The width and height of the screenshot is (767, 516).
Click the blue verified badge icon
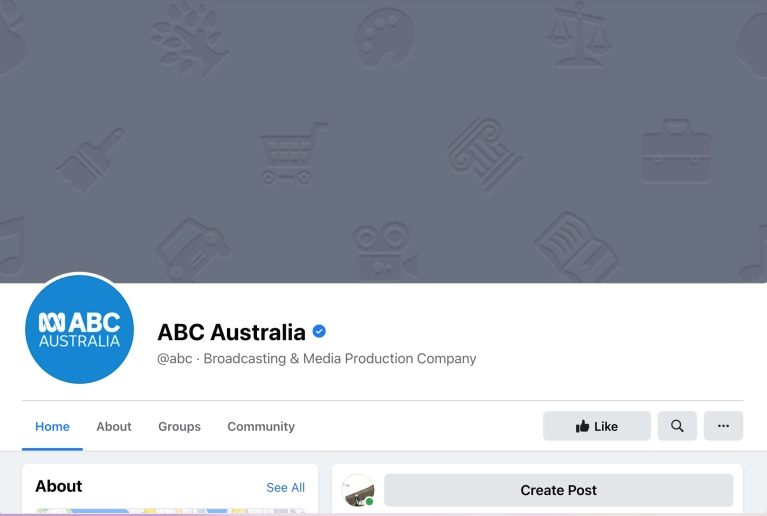coord(319,332)
